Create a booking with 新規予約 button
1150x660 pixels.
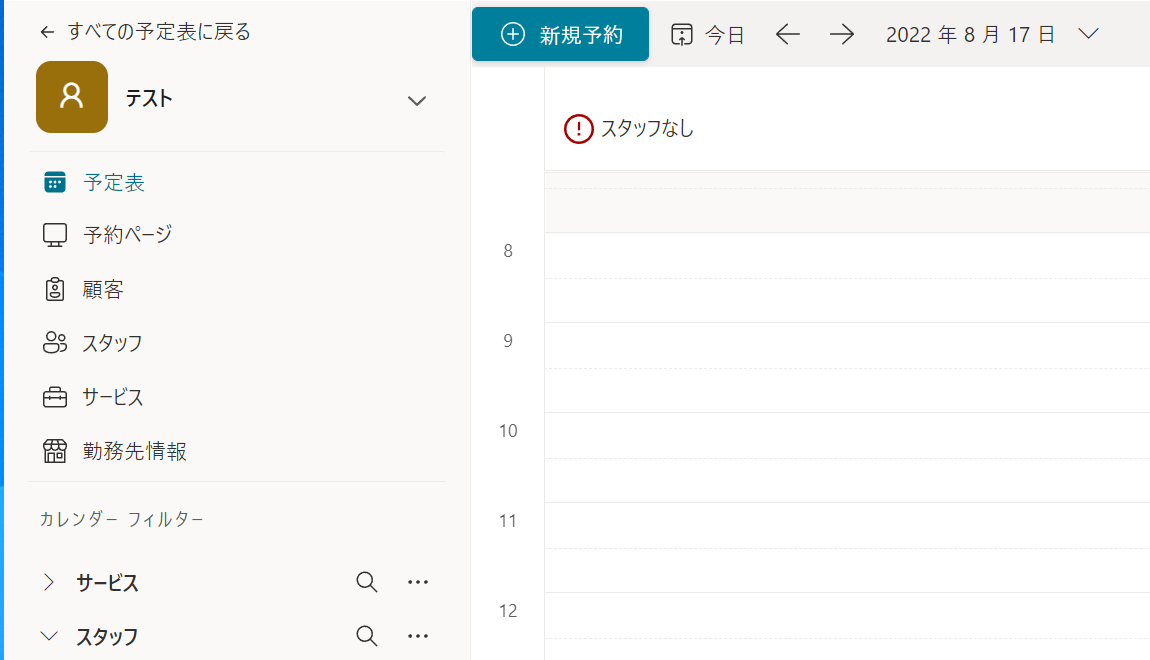click(x=560, y=34)
